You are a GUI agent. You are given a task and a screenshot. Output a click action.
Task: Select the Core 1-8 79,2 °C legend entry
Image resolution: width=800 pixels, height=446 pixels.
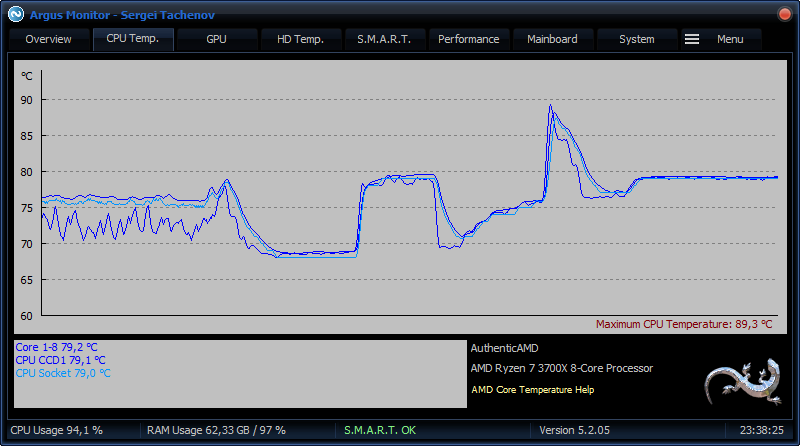56,347
